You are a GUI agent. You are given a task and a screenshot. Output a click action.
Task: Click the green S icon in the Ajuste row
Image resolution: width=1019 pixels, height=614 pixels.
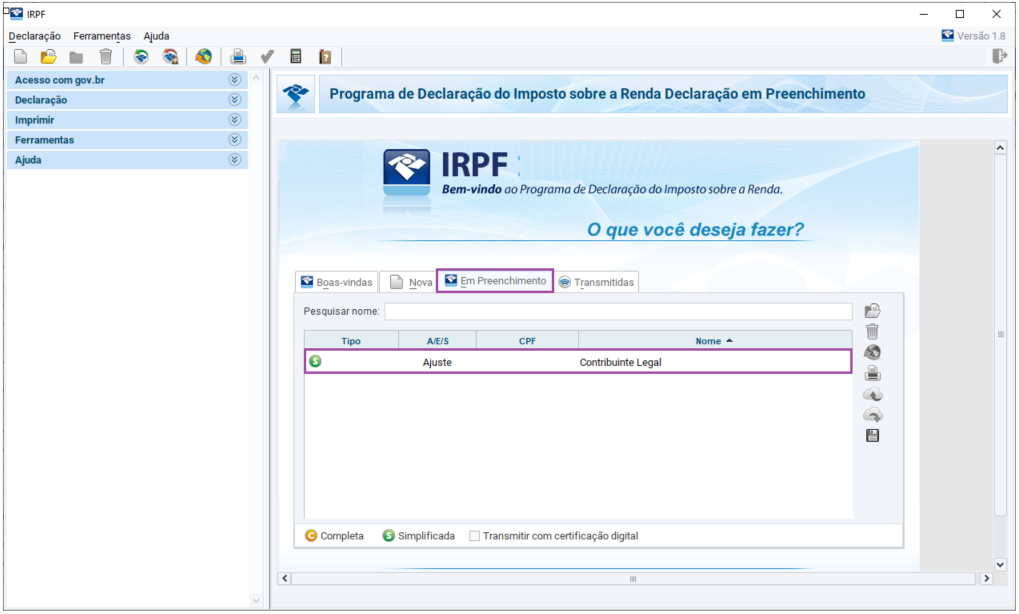click(x=315, y=361)
